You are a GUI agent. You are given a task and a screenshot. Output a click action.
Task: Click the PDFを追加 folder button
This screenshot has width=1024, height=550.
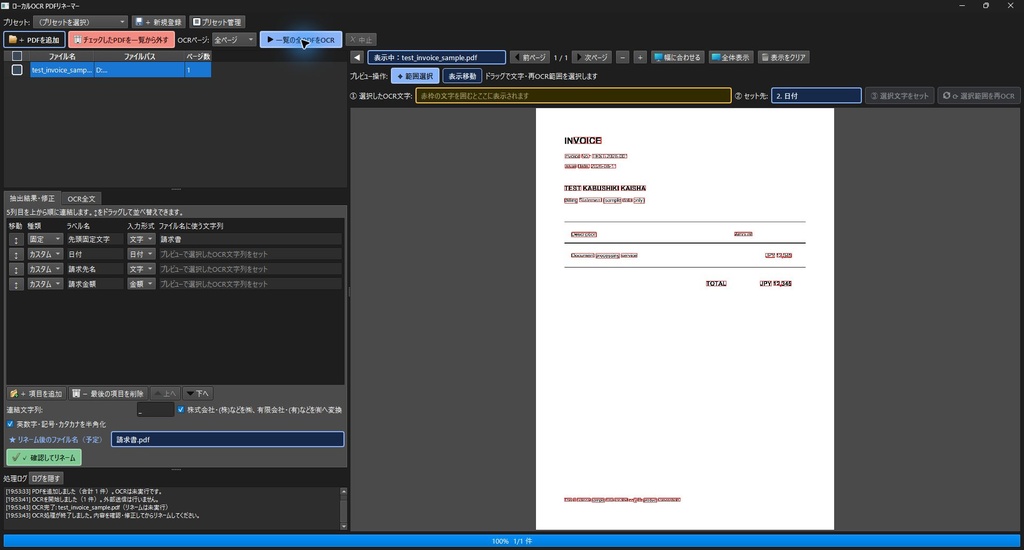(35, 40)
